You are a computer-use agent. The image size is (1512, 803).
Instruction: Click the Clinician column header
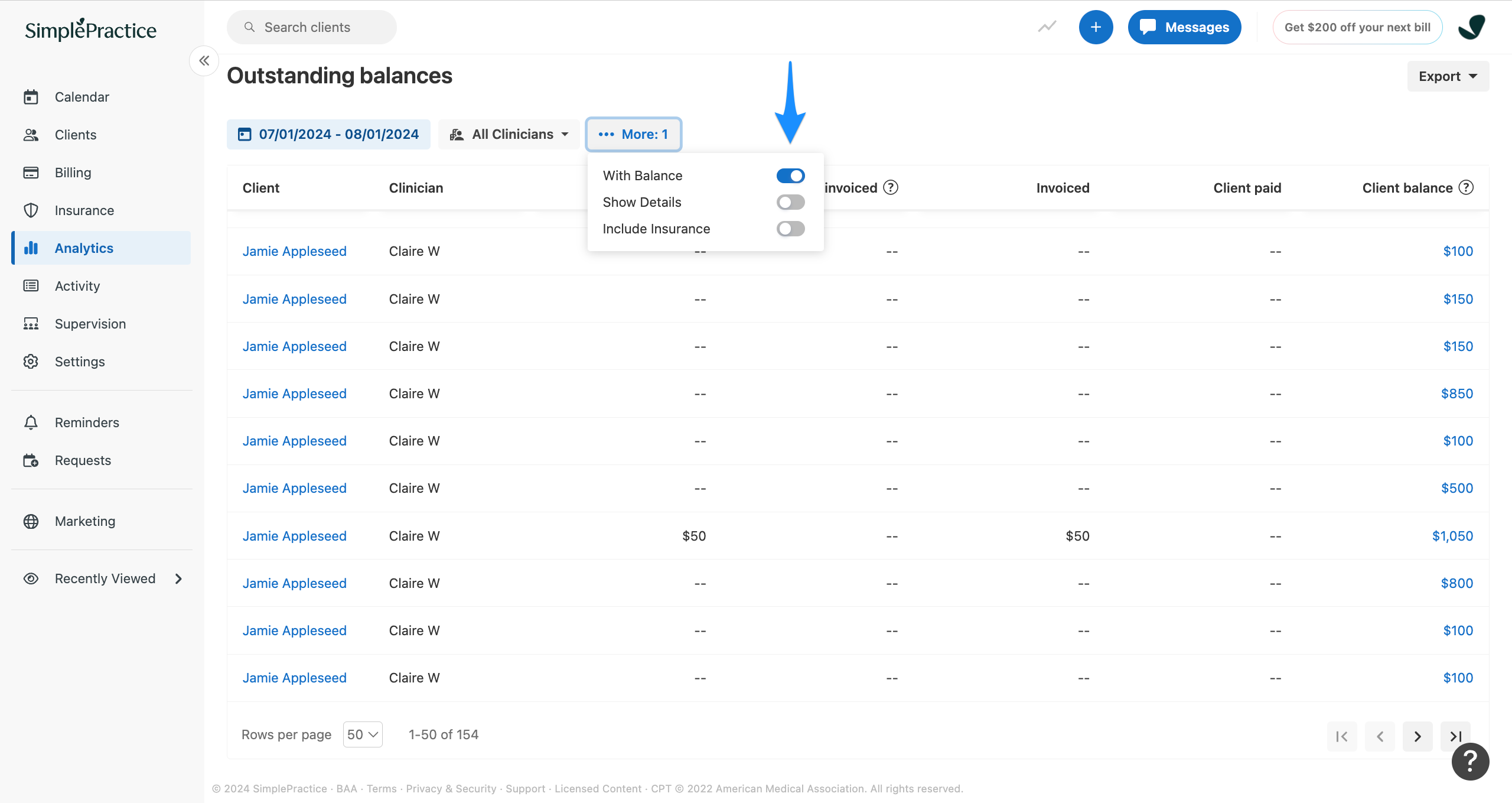click(416, 188)
